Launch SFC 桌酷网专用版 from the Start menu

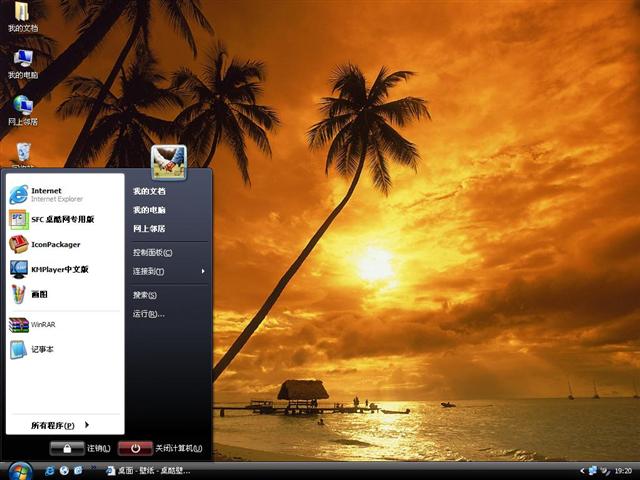click(64, 220)
